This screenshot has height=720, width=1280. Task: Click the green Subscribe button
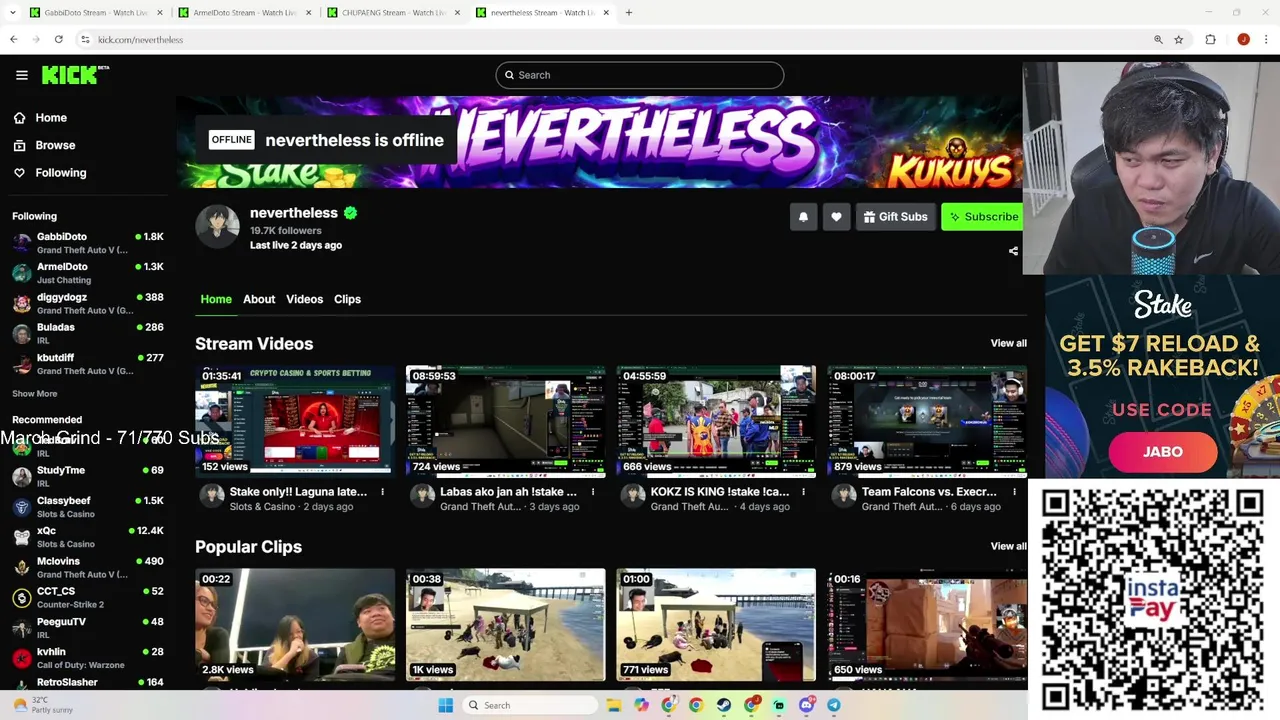[984, 217]
